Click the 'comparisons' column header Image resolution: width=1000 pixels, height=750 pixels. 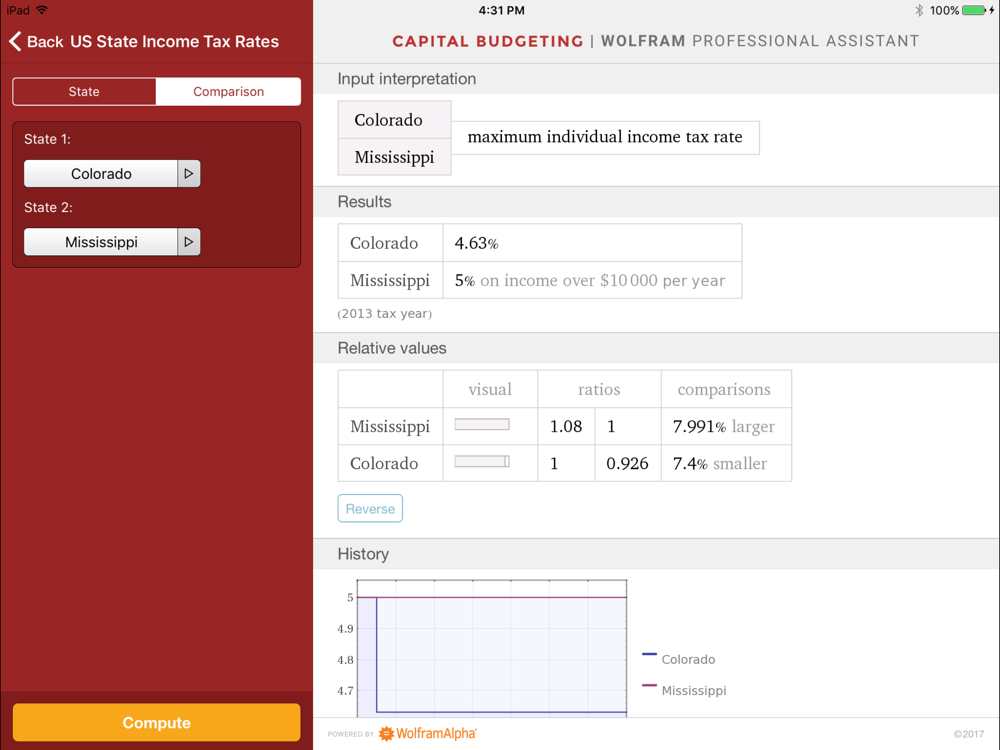[x=724, y=390]
